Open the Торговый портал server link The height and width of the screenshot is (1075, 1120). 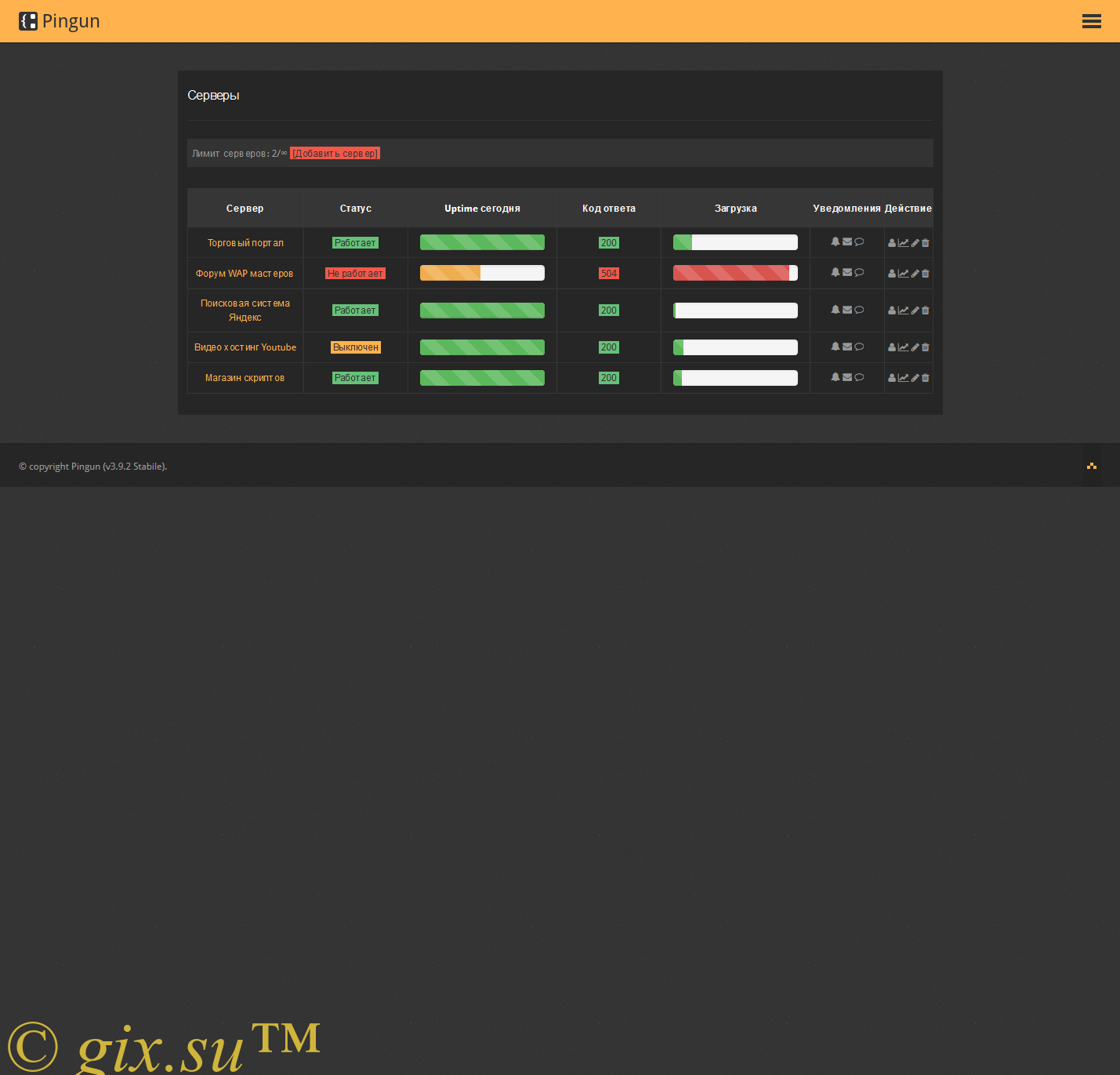coord(245,243)
